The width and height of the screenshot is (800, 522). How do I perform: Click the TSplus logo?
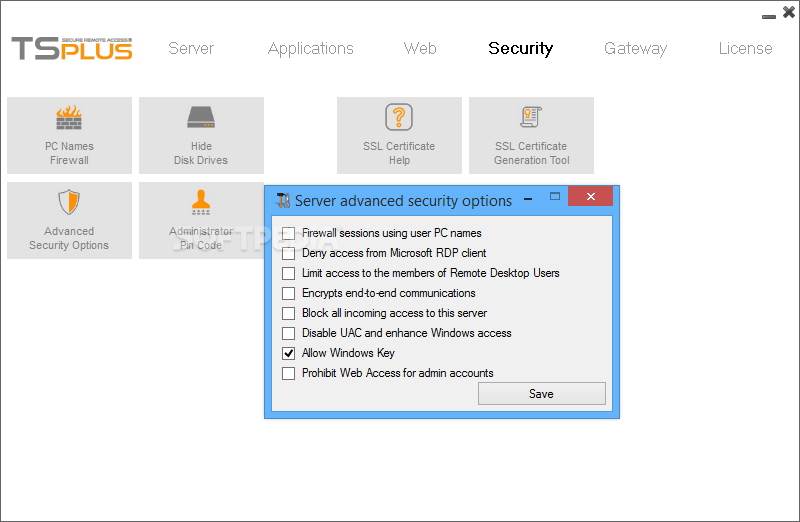pyautogui.click(x=72, y=48)
